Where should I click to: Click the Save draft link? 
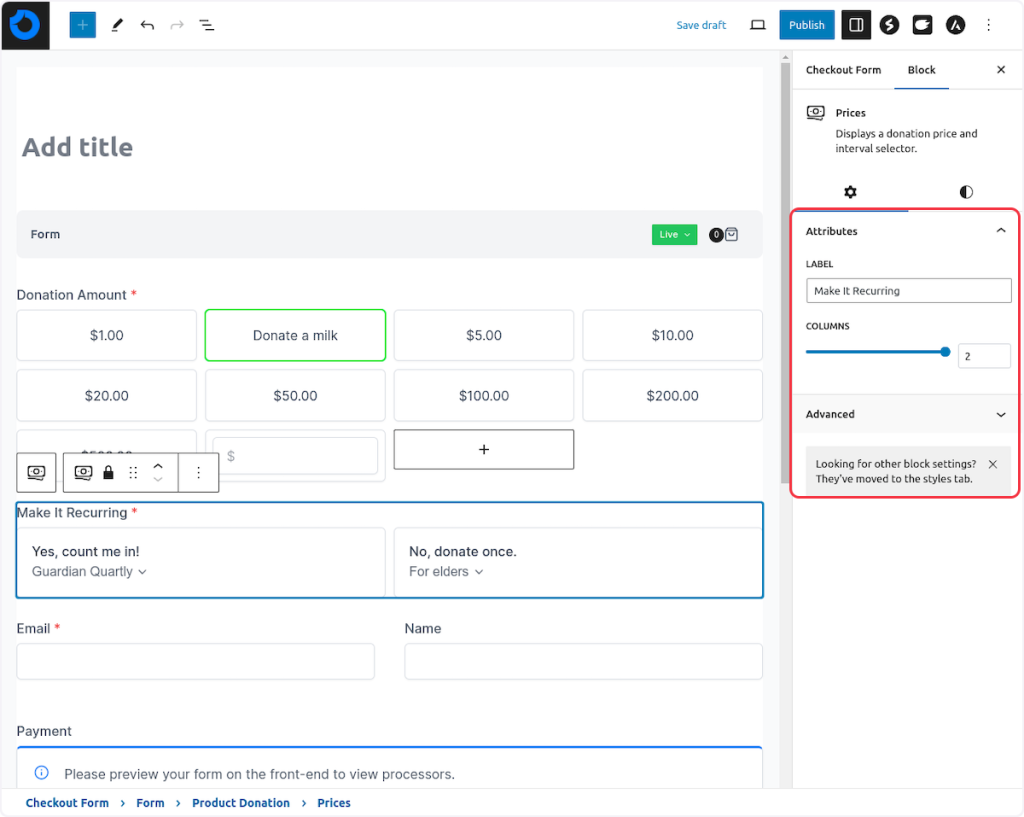(x=701, y=25)
